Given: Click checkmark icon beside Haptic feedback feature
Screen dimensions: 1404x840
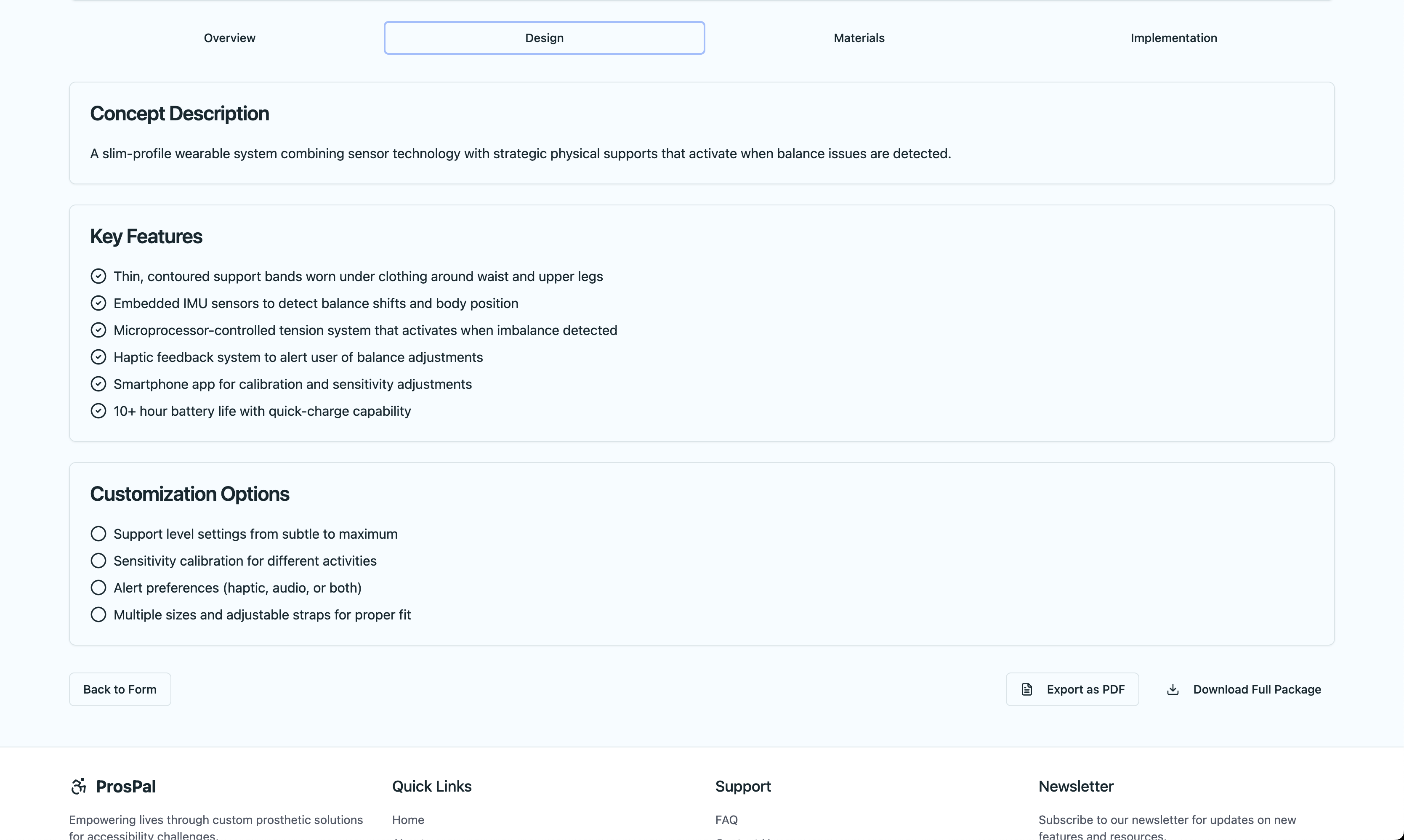Looking at the screenshot, I should pyautogui.click(x=98, y=357).
